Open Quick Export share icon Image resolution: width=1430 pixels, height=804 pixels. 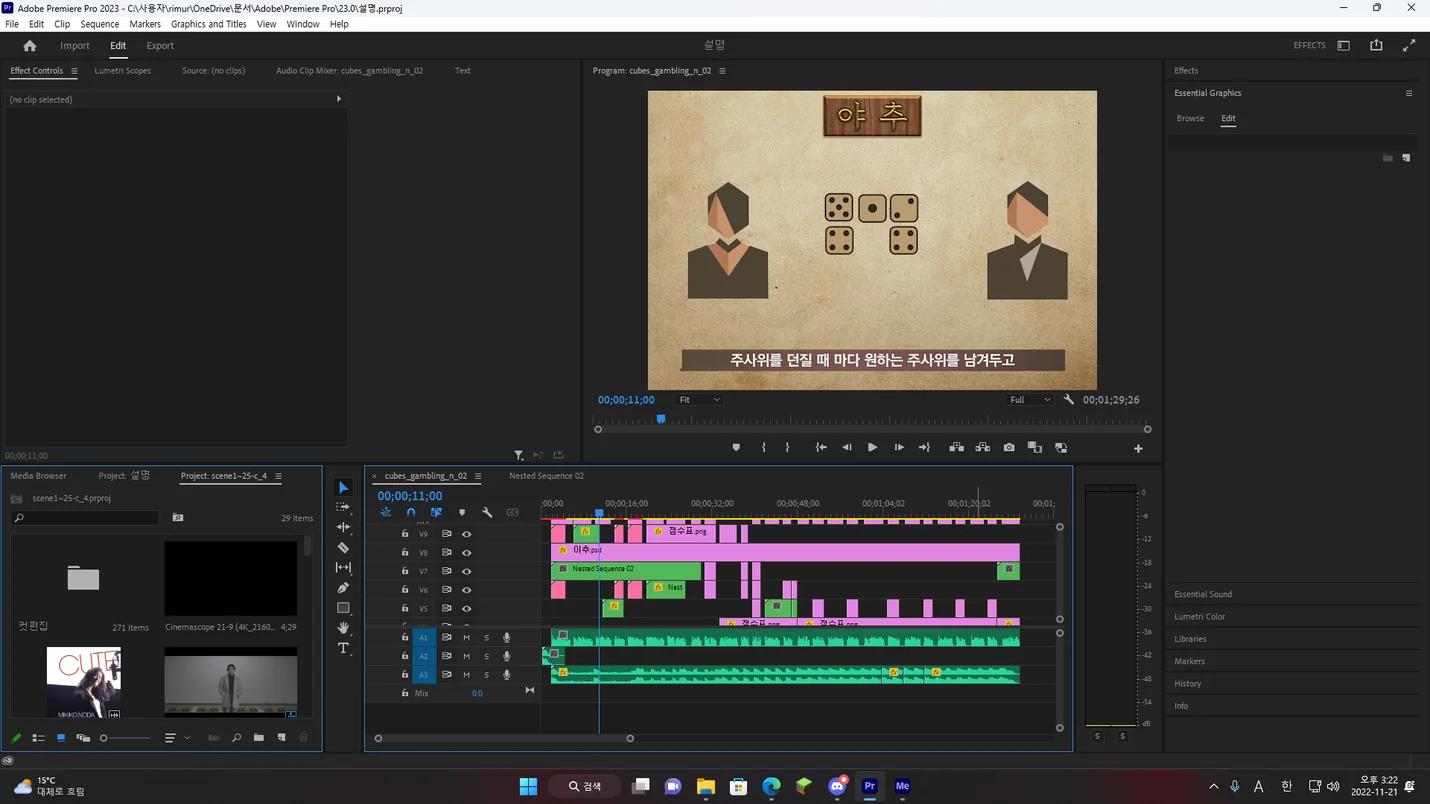(1376, 45)
